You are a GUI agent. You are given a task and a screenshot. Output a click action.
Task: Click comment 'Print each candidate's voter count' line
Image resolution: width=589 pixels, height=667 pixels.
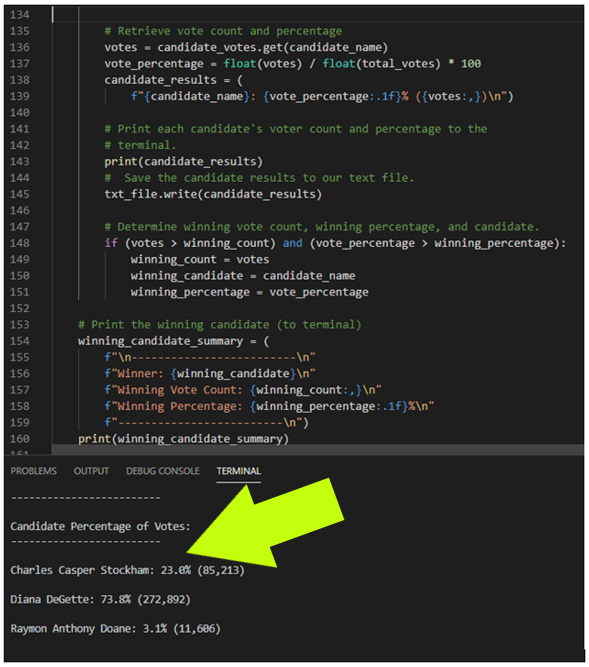(x=296, y=129)
